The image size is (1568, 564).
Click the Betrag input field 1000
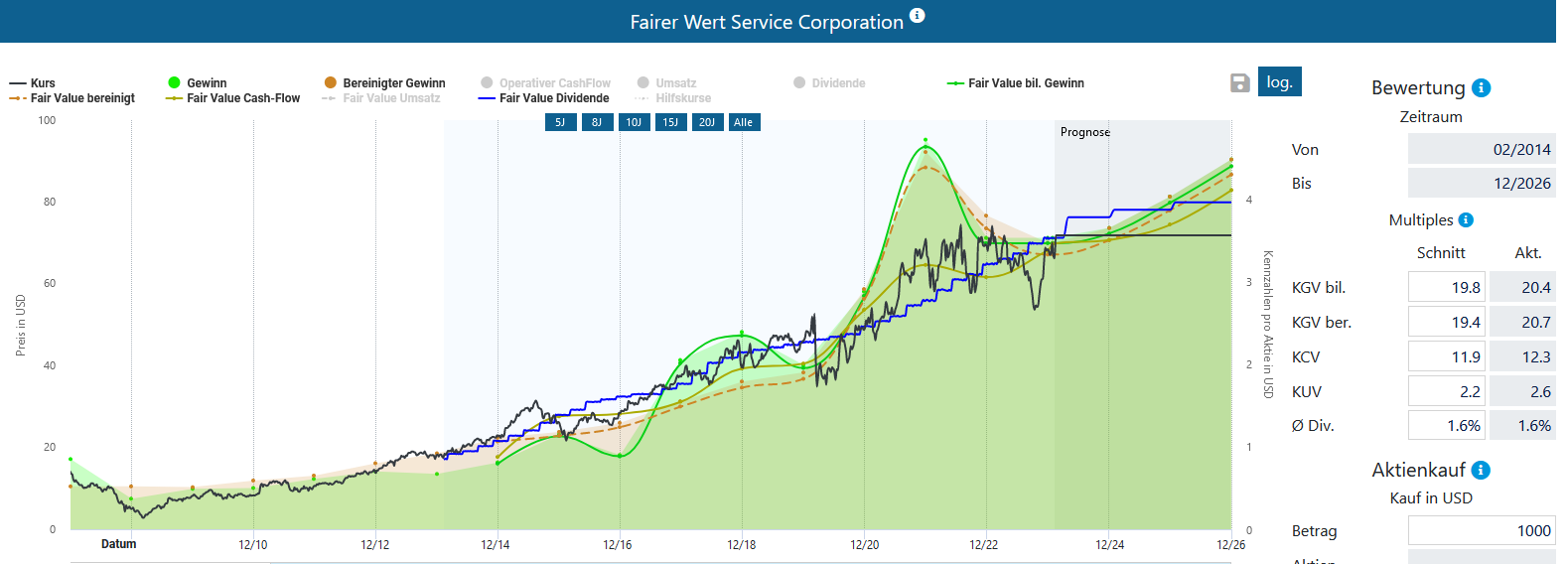tap(1482, 530)
